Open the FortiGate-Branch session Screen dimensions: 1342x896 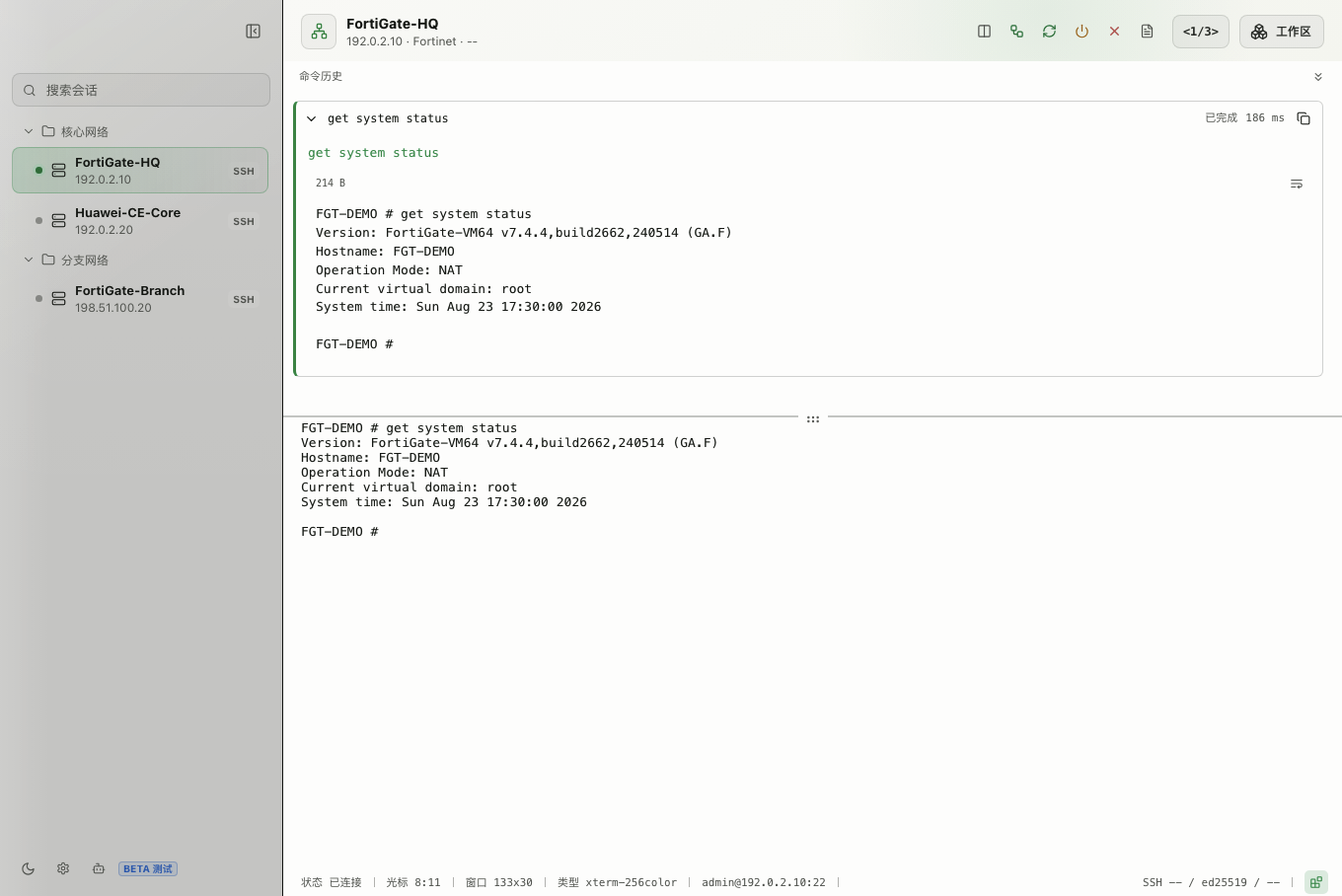click(140, 299)
